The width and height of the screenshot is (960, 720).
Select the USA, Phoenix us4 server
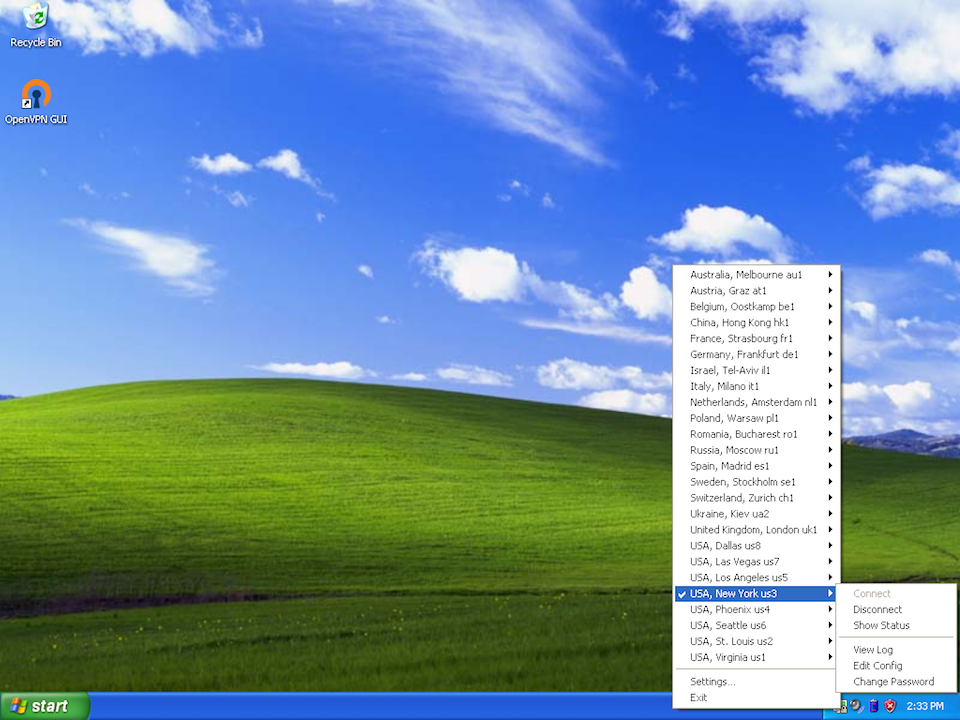(x=756, y=609)
